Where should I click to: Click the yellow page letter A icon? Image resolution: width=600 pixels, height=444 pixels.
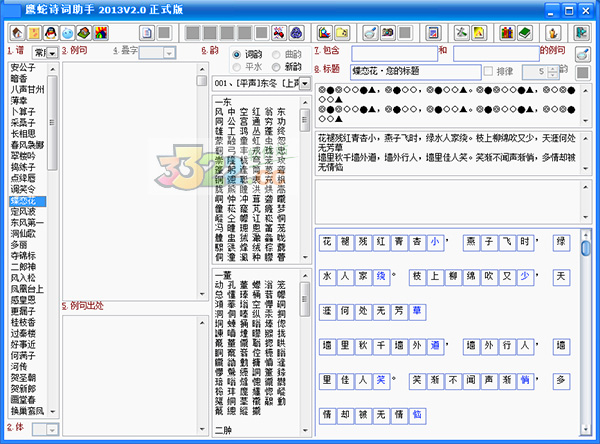click(479, 33)
